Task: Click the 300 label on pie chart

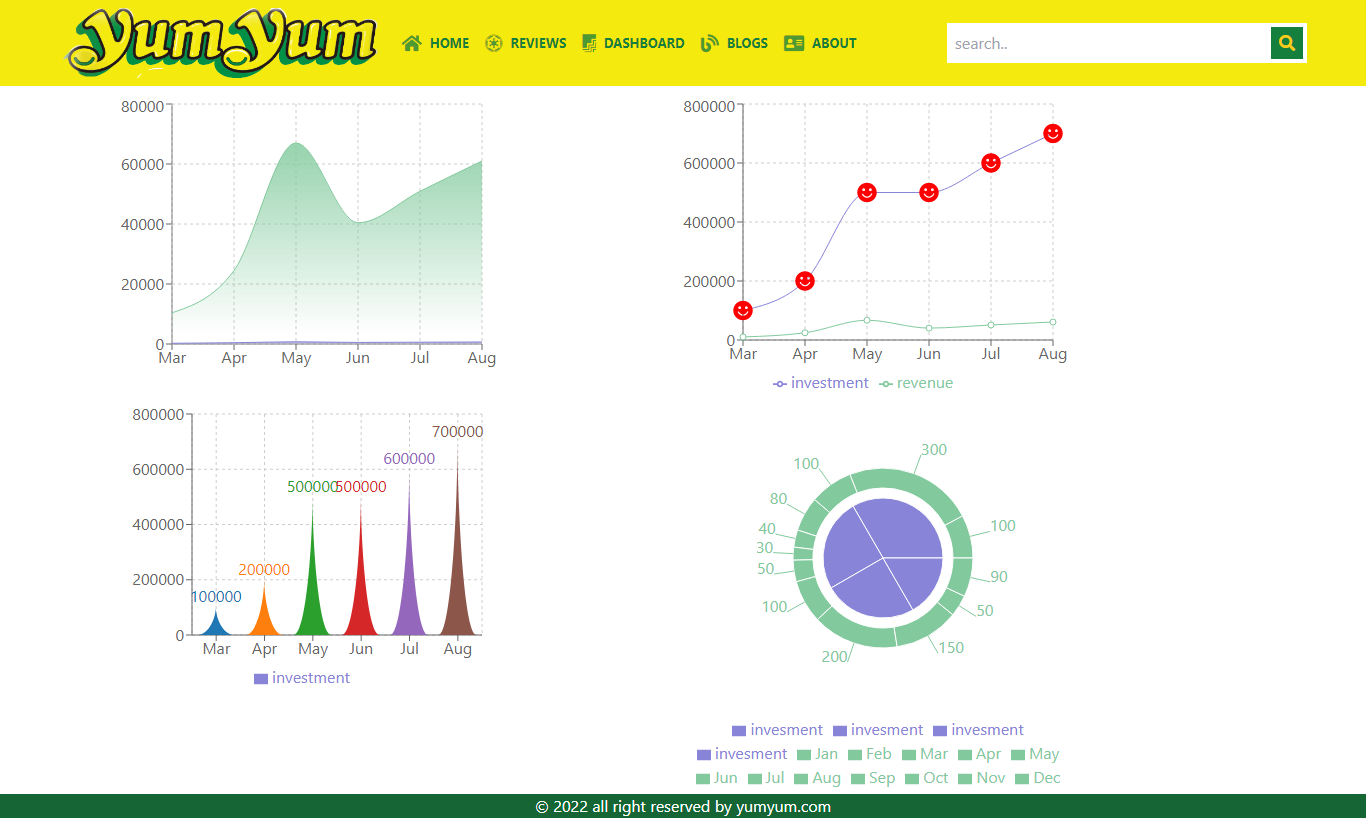Action: coord(934,450)
